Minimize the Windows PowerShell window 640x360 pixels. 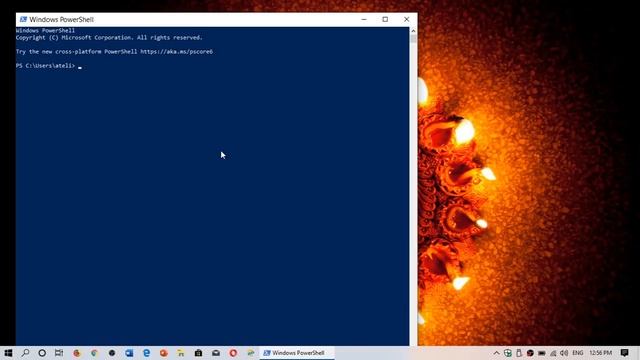coord(364,19)
